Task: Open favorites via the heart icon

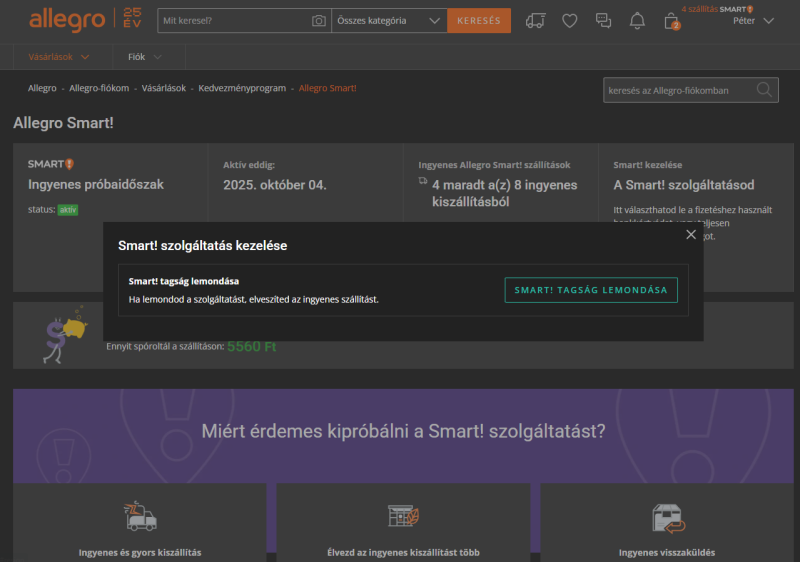Action: [x=569, y=21]
